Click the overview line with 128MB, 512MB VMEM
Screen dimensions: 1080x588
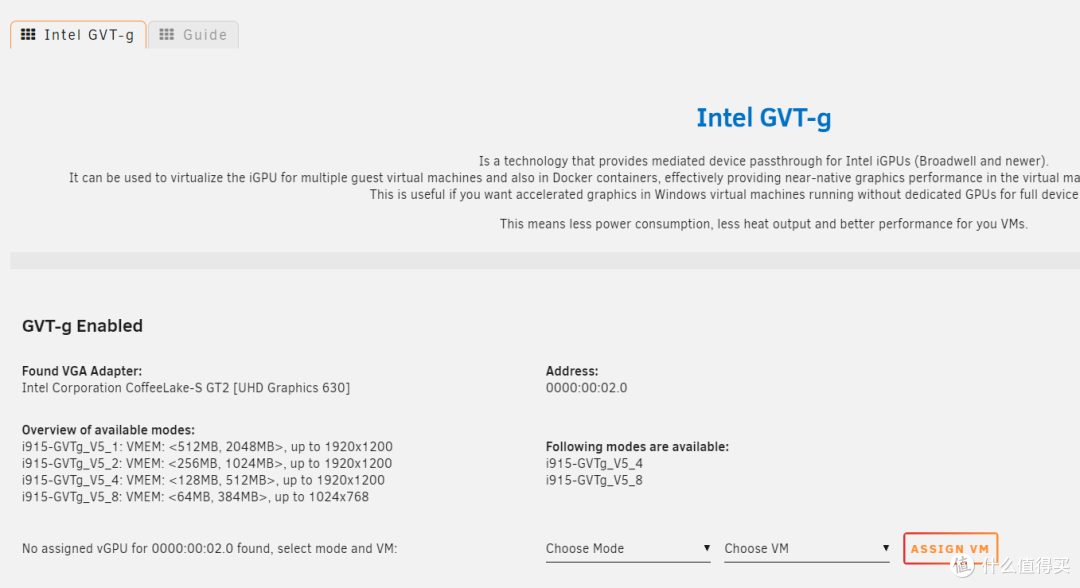click(x=203, y=480)
